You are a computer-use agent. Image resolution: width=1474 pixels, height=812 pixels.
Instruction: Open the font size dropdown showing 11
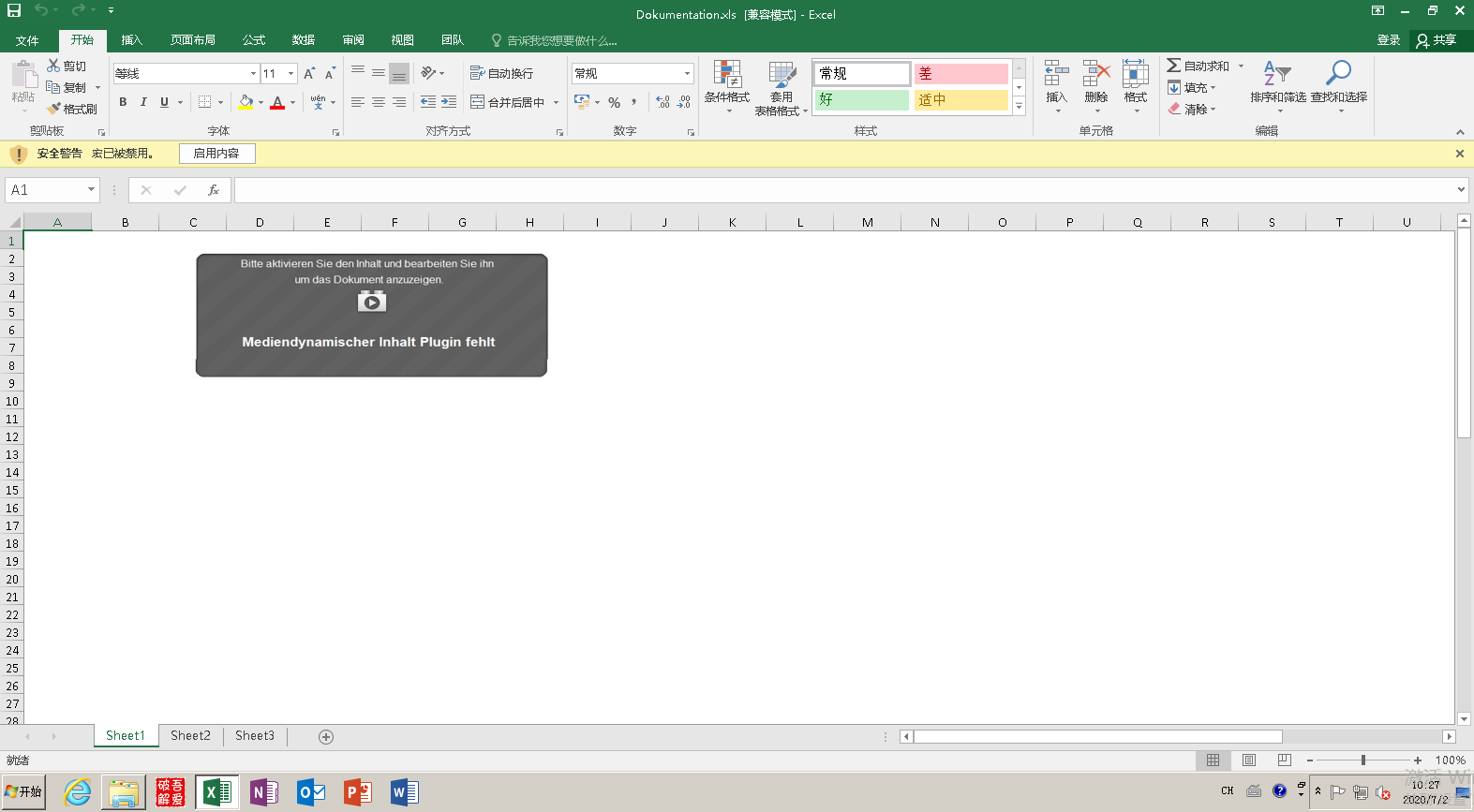291,73
